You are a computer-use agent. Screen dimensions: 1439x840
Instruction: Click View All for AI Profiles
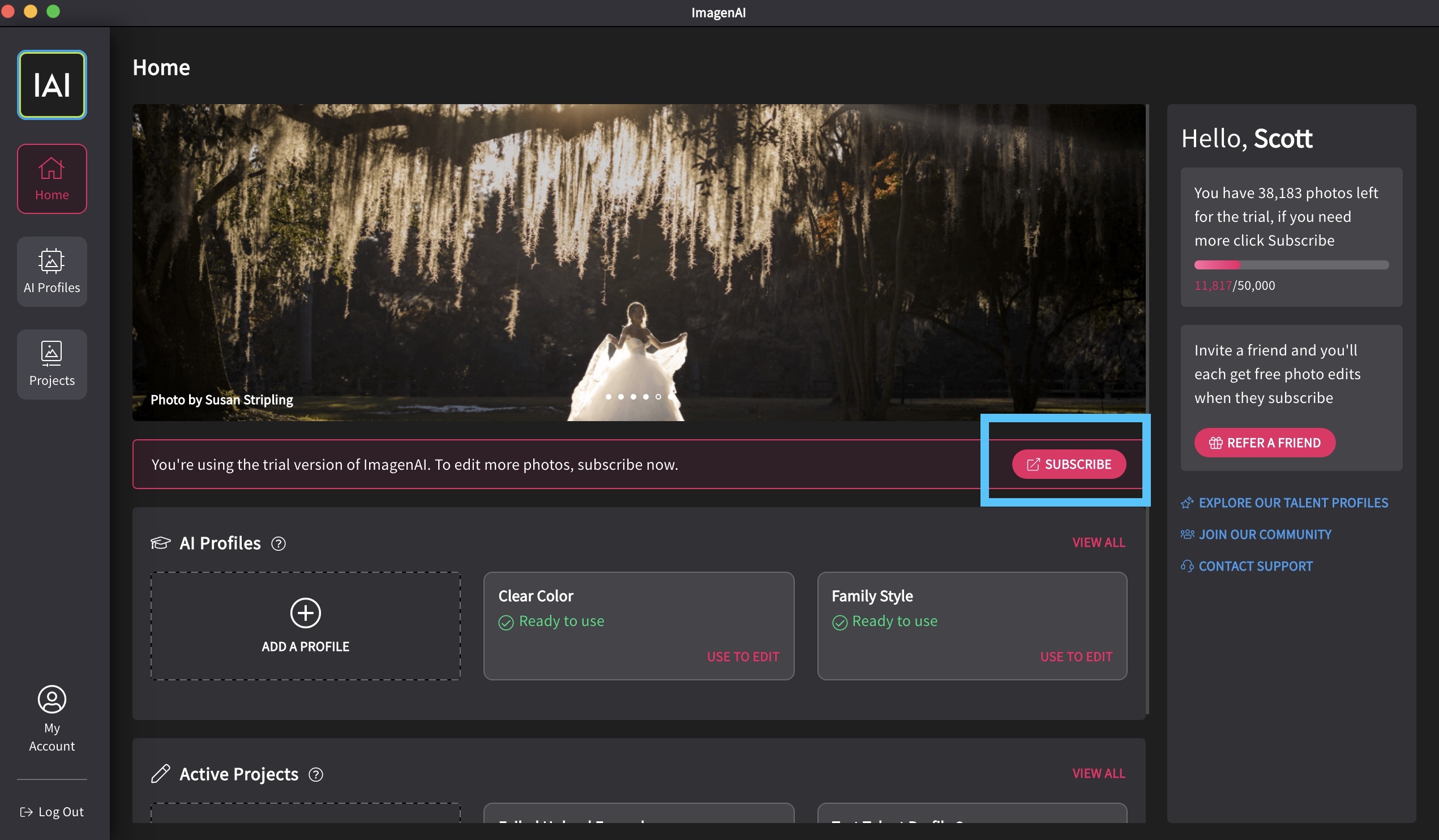point(1098,542)
